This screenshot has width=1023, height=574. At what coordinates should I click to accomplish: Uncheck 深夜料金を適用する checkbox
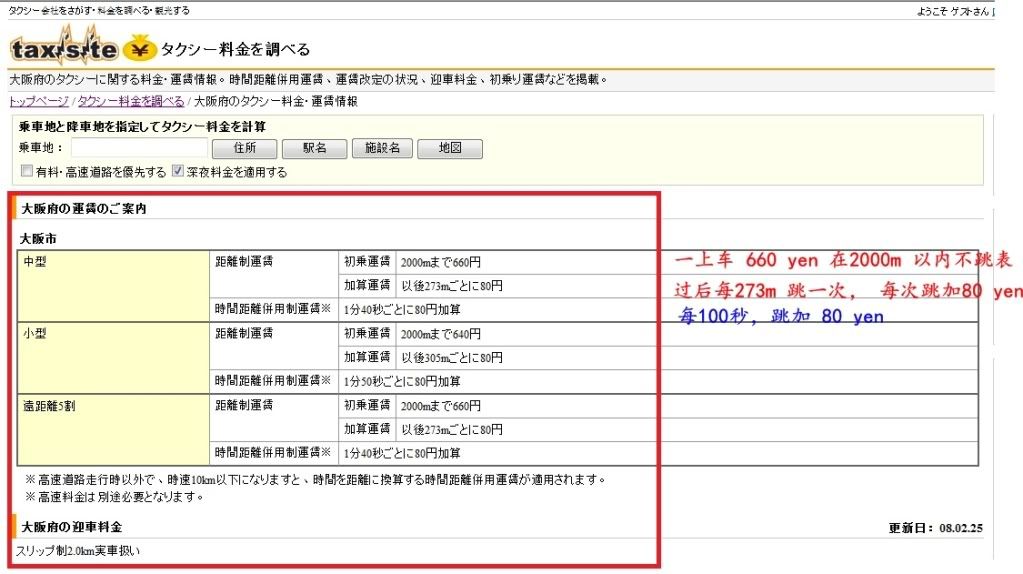pos(178,172)
